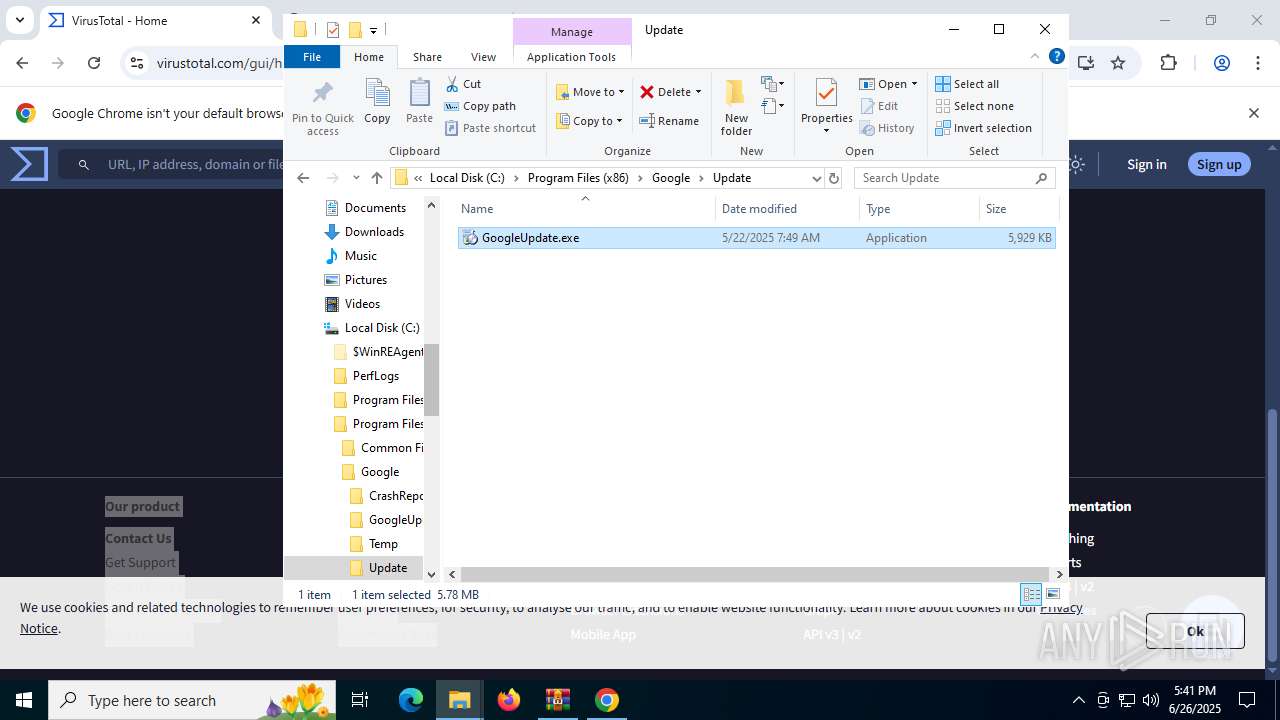This screenshot has height=720, width=1280.
Task: Open Copy to dropdown
Action: click(x=589, y=121)
